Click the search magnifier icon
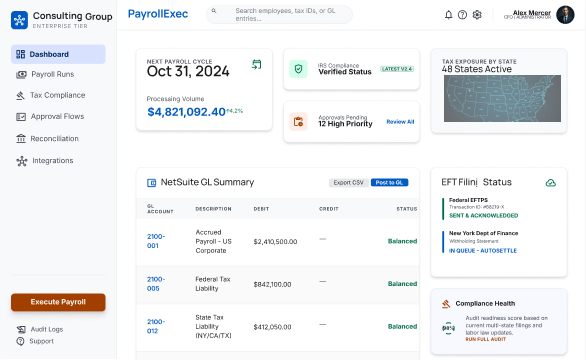586x360 pixels. click(214, 11)
